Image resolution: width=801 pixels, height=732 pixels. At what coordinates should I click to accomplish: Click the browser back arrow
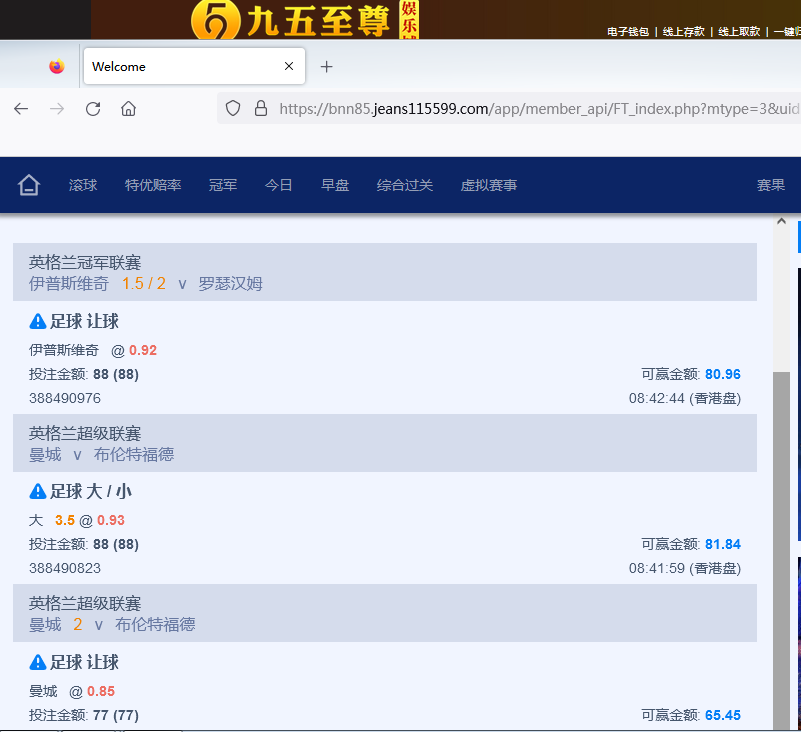pos(21,109)
